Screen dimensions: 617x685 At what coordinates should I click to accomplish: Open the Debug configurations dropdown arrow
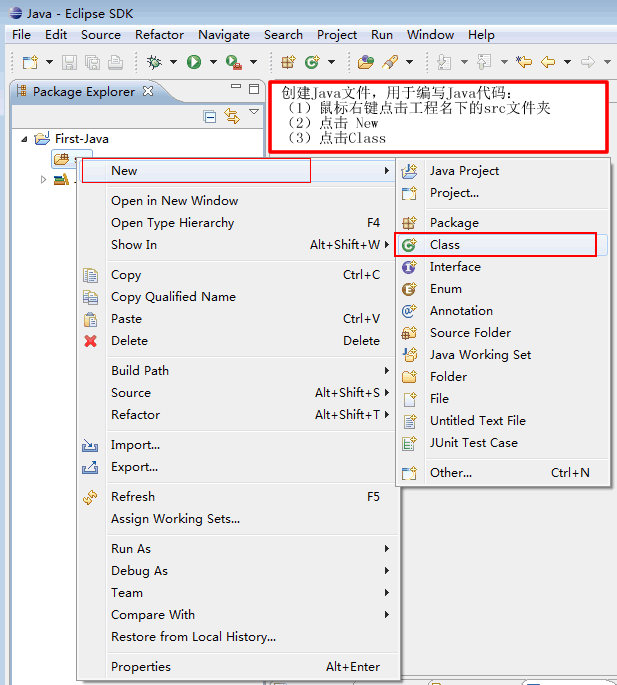173,62
